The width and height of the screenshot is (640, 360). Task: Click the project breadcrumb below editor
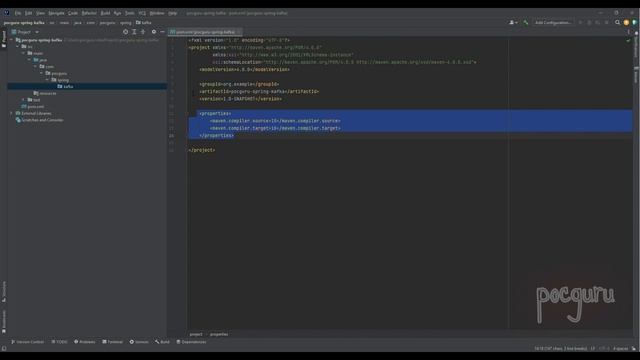click(196, 334)
